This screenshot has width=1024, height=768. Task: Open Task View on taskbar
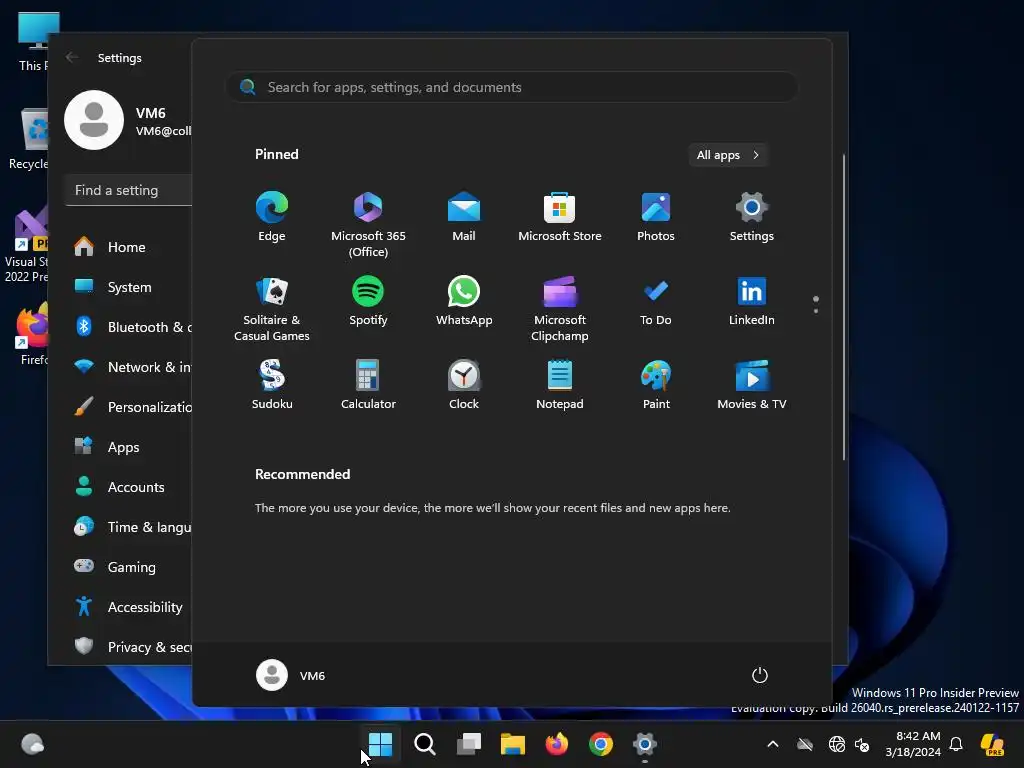tap(469, 744)
